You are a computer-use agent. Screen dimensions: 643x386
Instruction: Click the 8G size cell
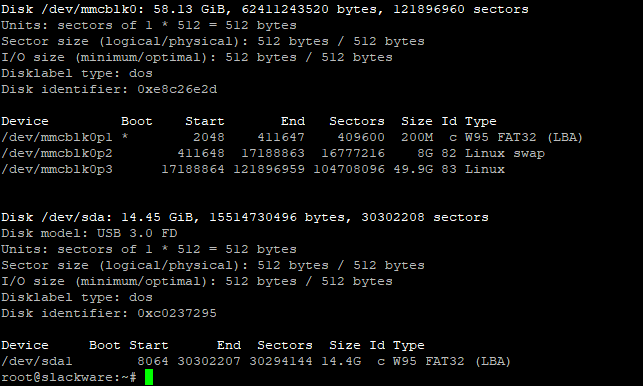(425, 153)
